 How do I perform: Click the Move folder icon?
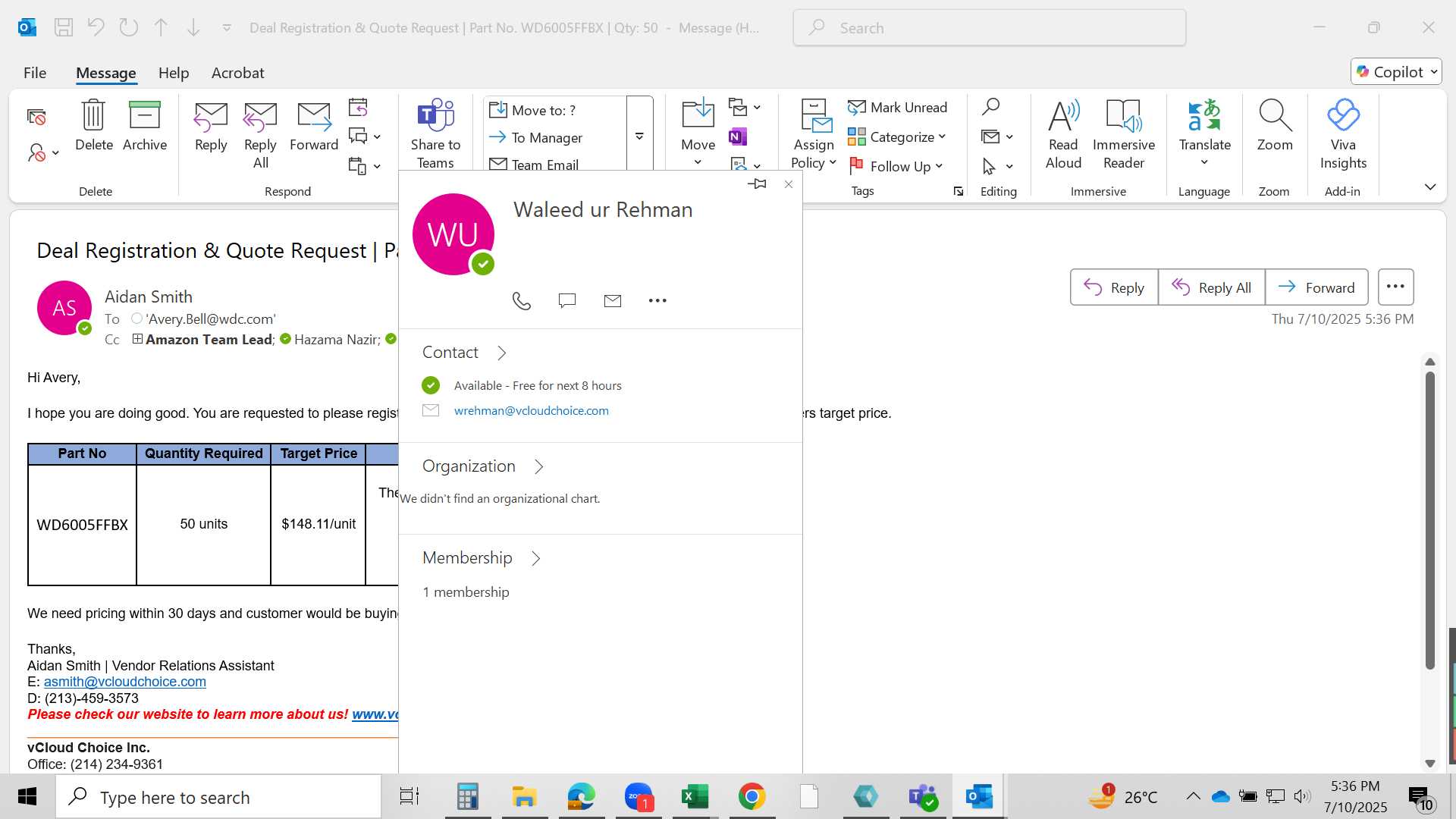click(x=698, y=115)
